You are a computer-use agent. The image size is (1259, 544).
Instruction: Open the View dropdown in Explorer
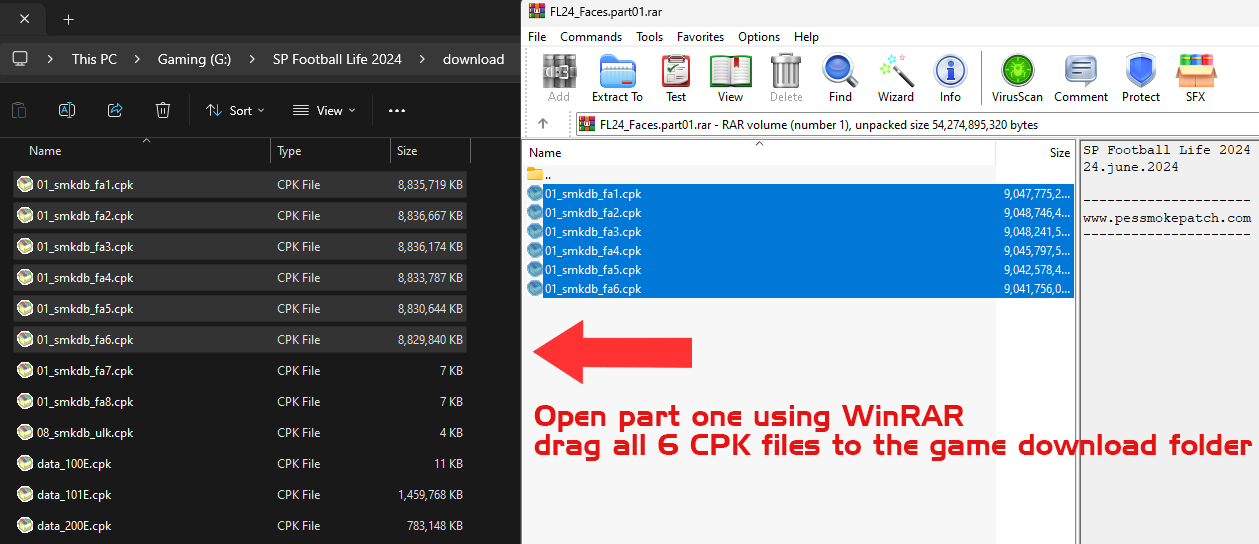click(324, 110)
